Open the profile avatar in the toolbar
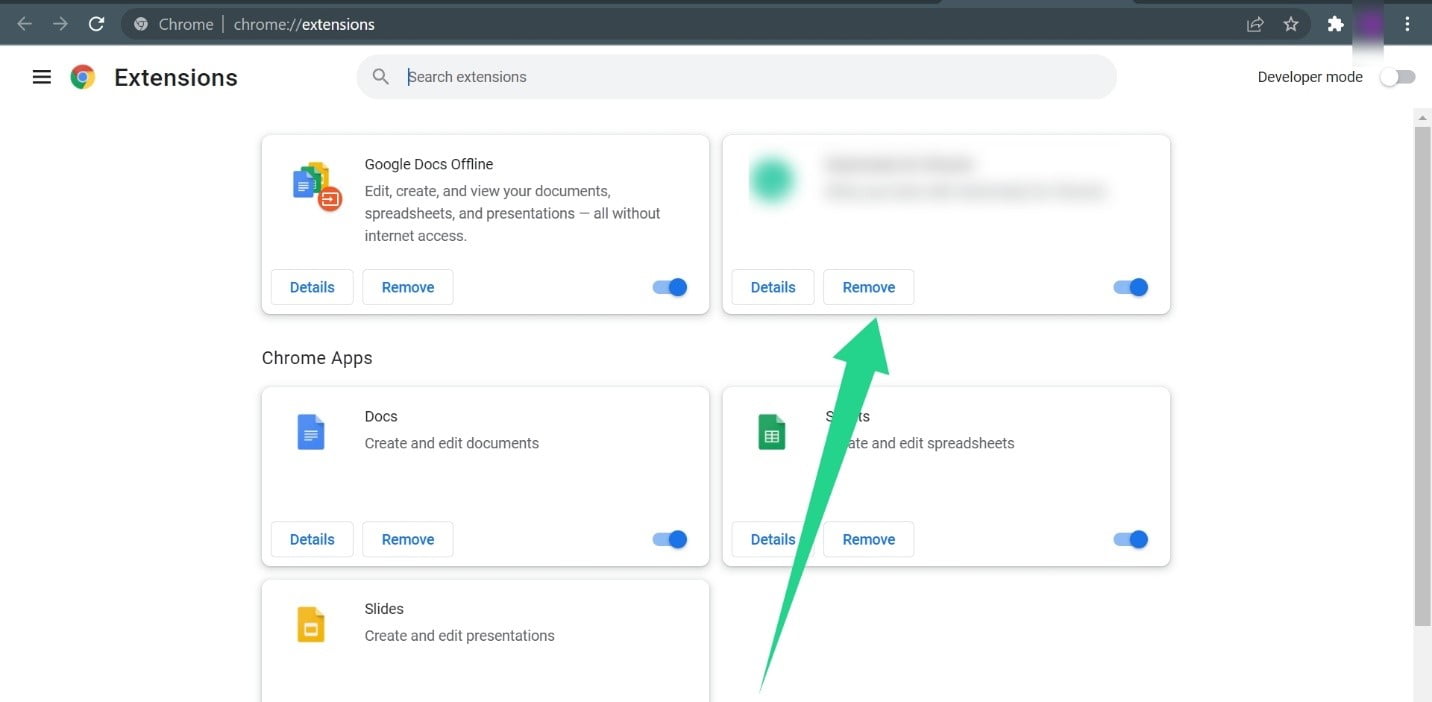Image resolution: width=1432 pixels, height=702 pixels. pyautogui.click(x=1370, y=24)
